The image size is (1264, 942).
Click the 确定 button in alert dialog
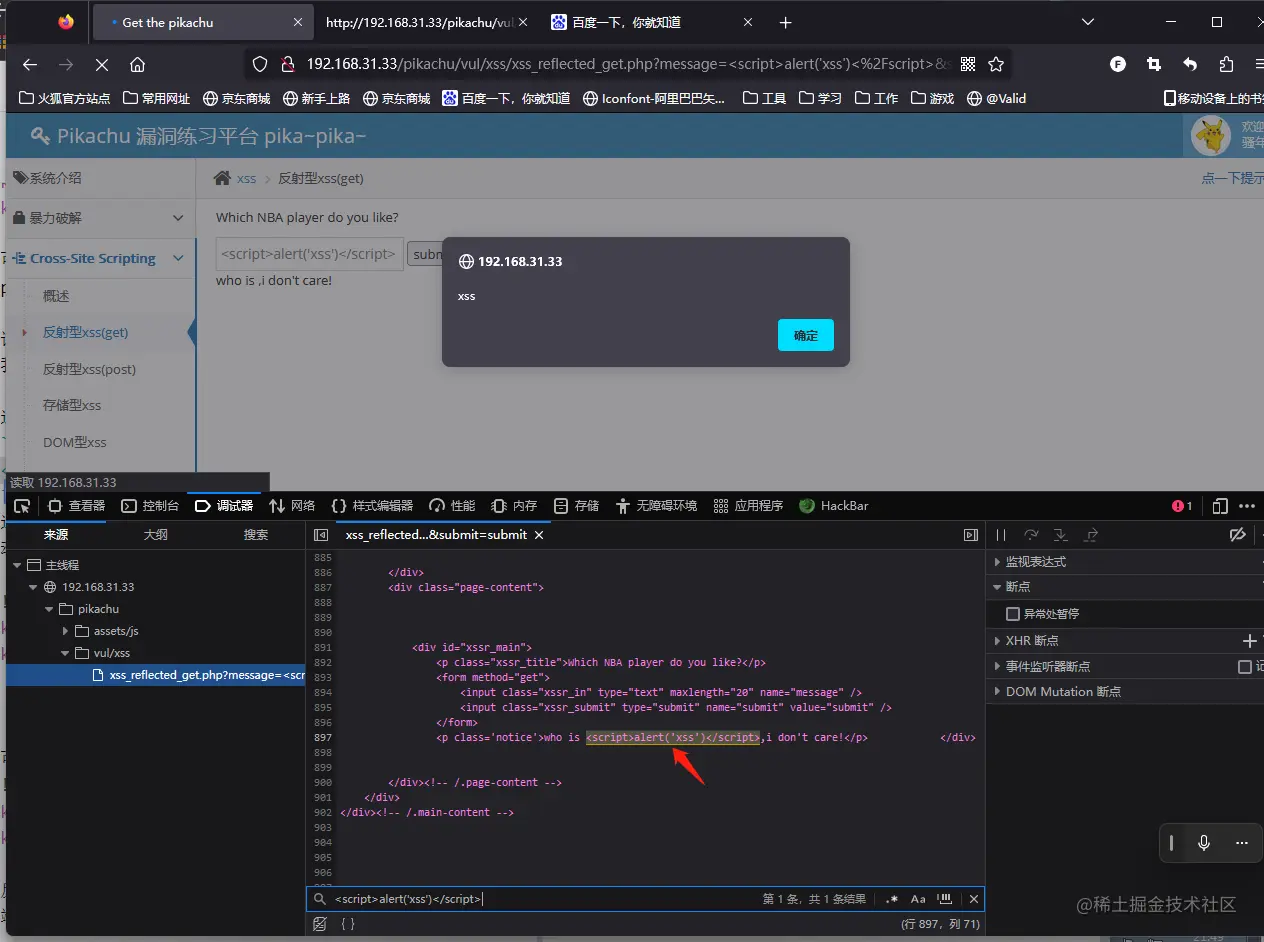click(x=806, y=336)
